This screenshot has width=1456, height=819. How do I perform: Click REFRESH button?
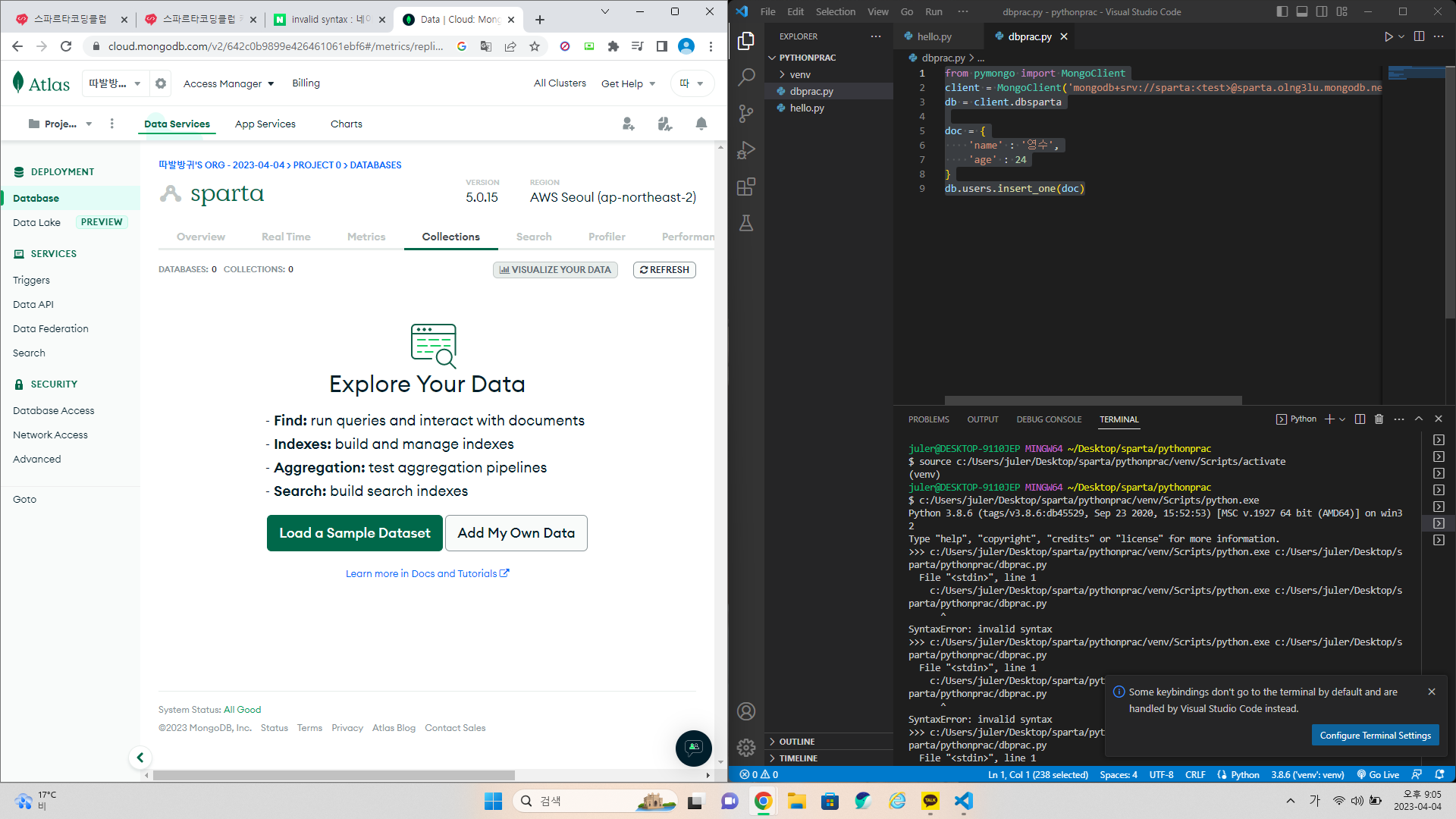[x=664, y=269]
